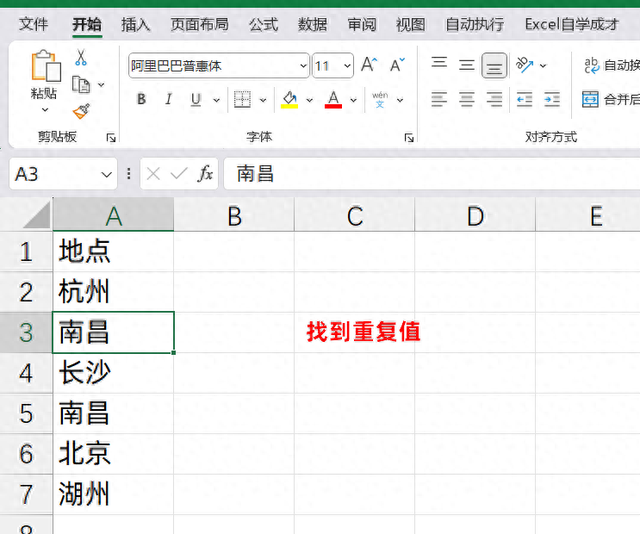The height and width of the screenshot is (534, 640).
Task: Open the 文件 File tab
Action: (33, 24)
